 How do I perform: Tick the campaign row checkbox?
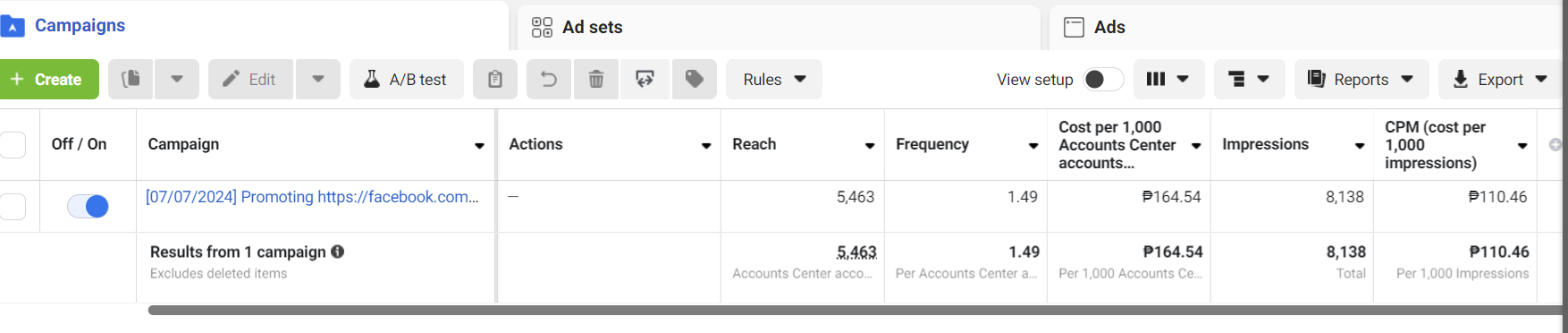[x=12, y=206]
